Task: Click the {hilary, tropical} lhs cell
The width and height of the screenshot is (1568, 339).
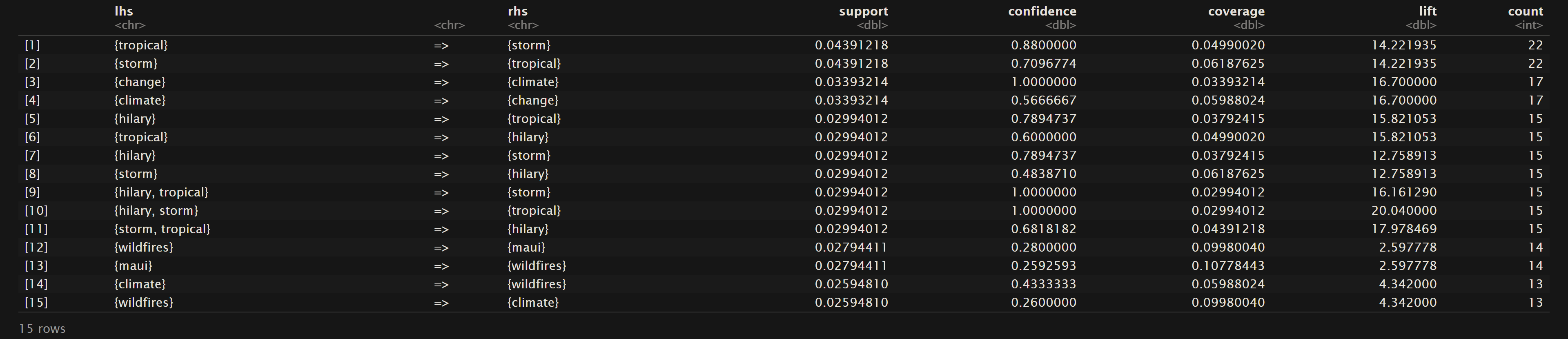Action: point(161,192)
